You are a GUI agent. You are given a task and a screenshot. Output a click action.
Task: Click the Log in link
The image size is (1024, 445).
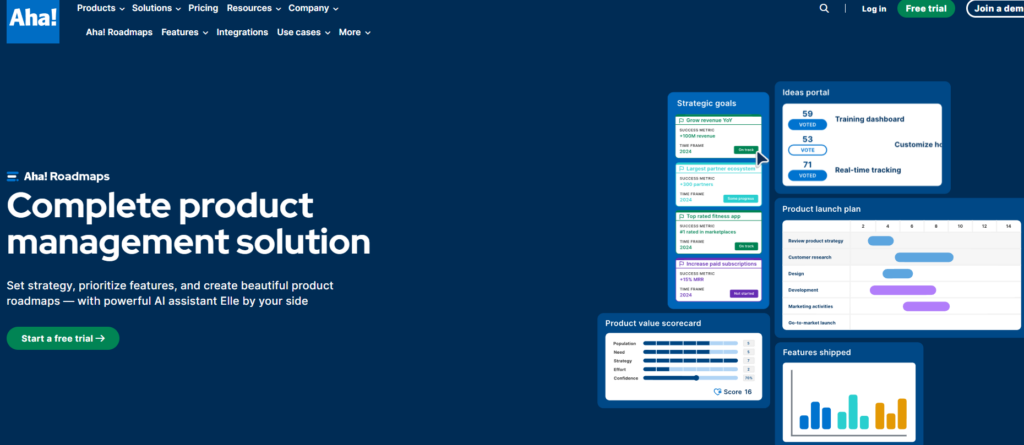[x=874, y=8]
